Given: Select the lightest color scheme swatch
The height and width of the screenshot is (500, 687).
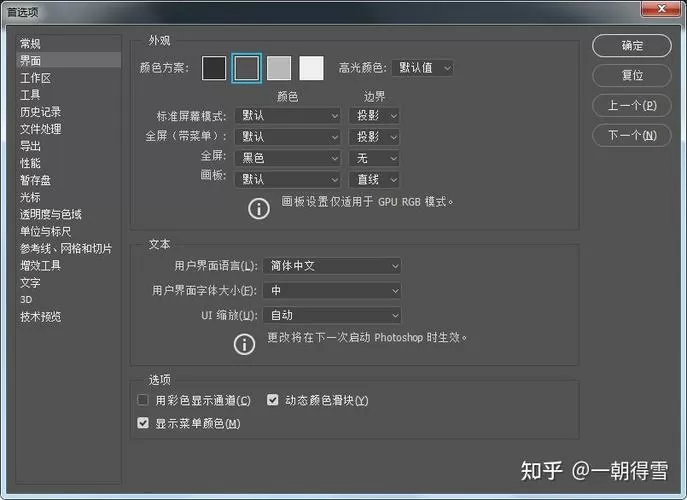Looking at the screenshot, I should click(x=311, y=68).
